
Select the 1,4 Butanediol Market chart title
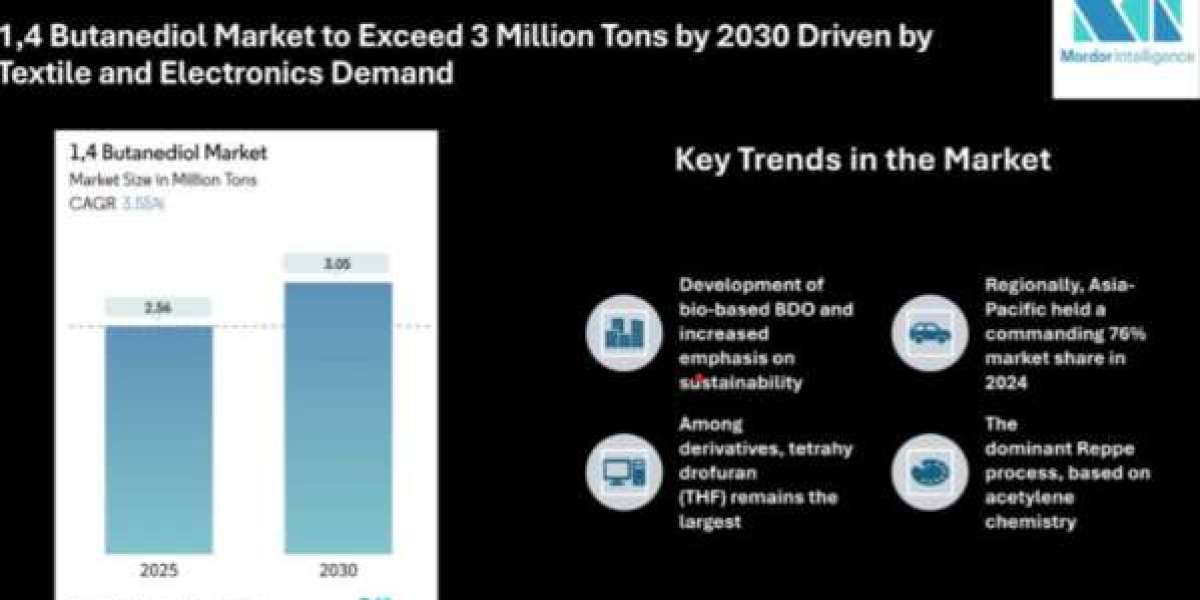point(168,154)
